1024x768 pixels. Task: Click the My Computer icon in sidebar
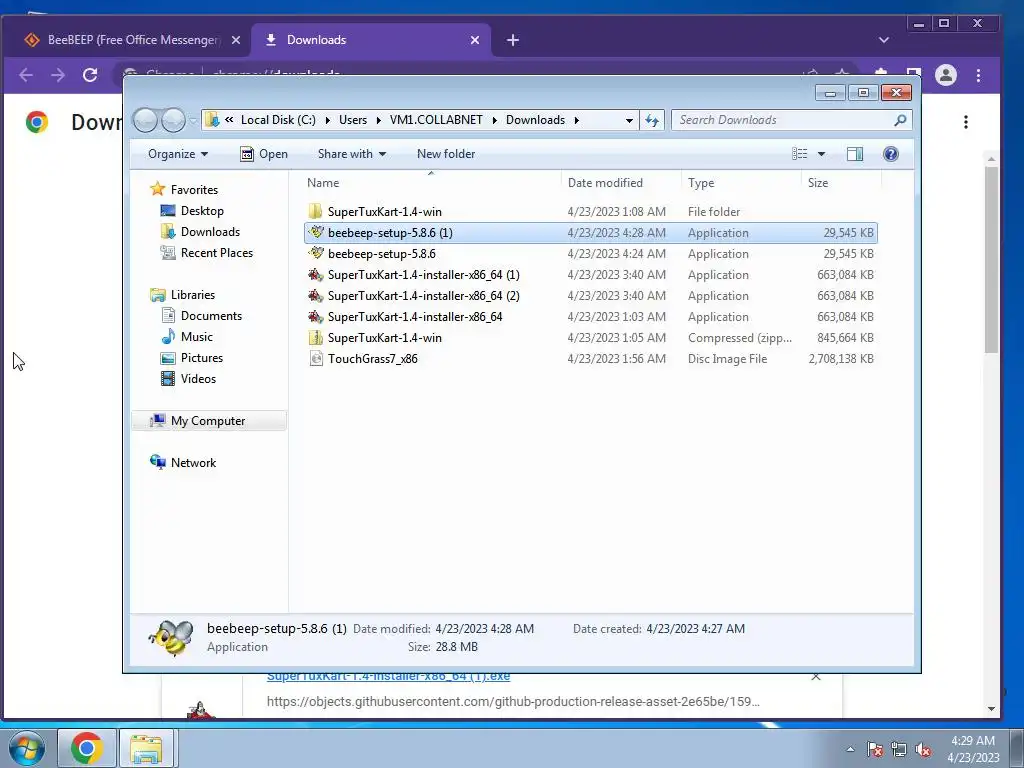157,421
